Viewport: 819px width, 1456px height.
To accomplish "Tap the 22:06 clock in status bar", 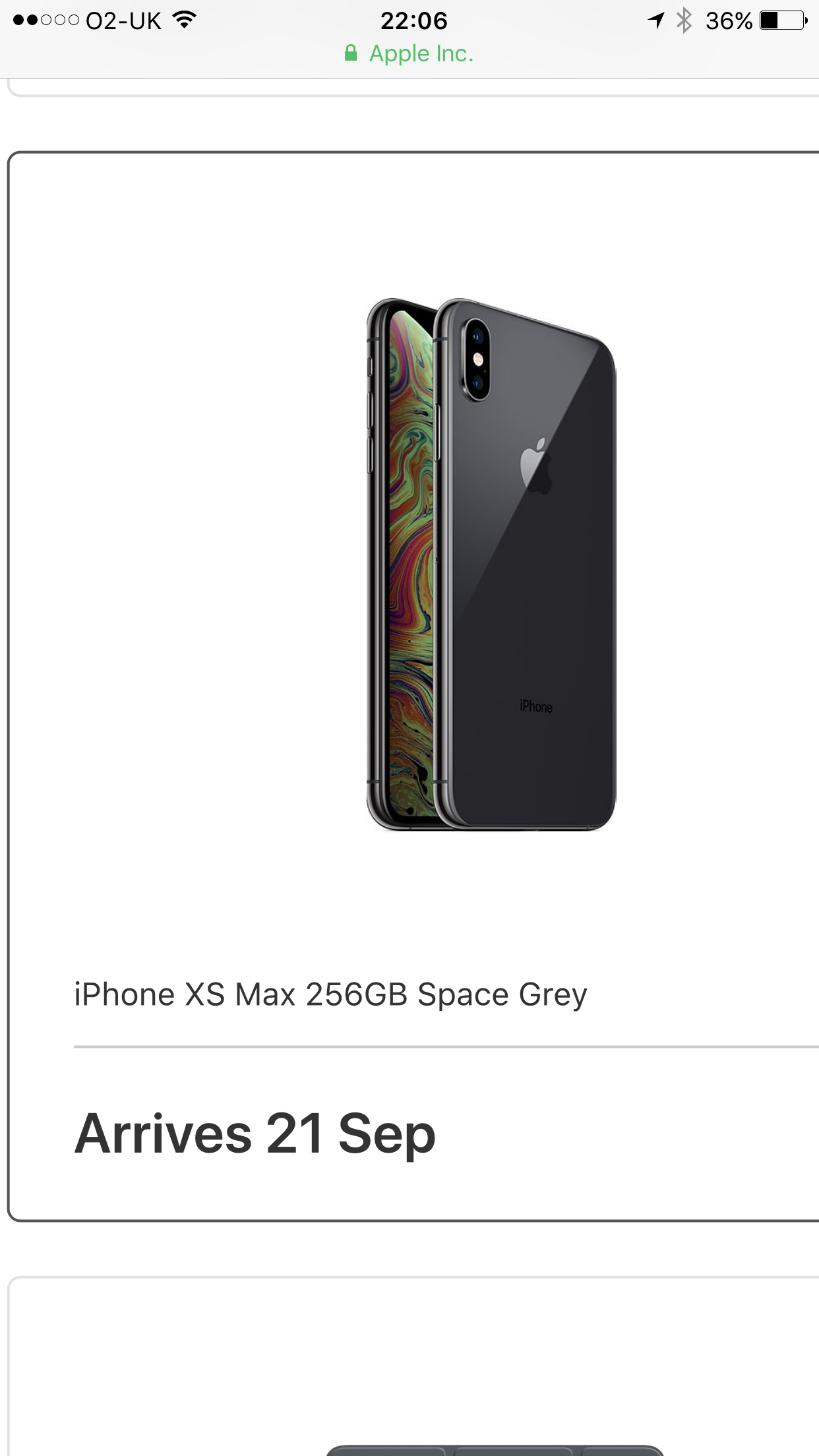I will [414, 21].
